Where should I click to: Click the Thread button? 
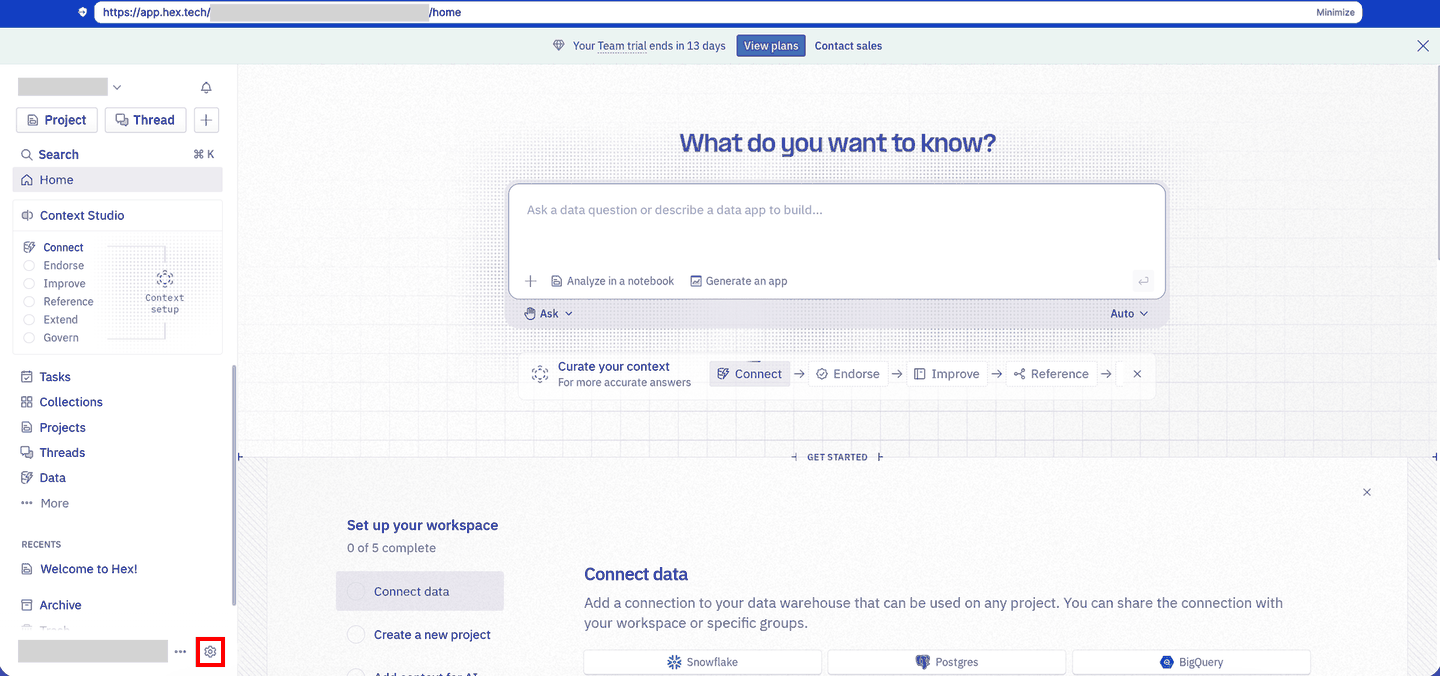coord(145,120)
